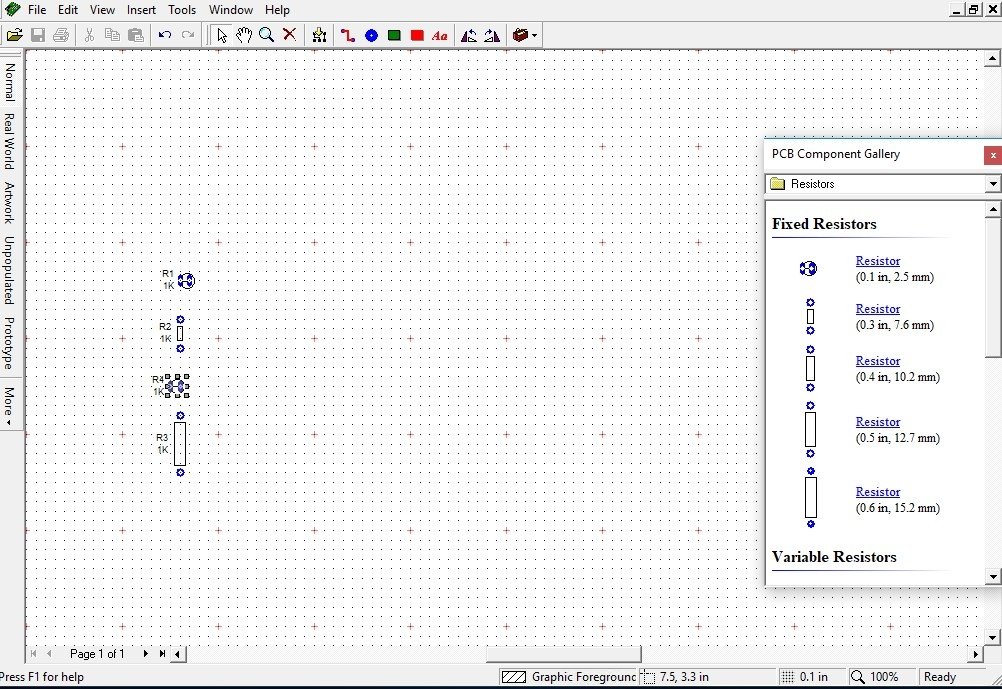Click the Resistor link for 0.6 in
The image size is (1002, 689).
877,492
